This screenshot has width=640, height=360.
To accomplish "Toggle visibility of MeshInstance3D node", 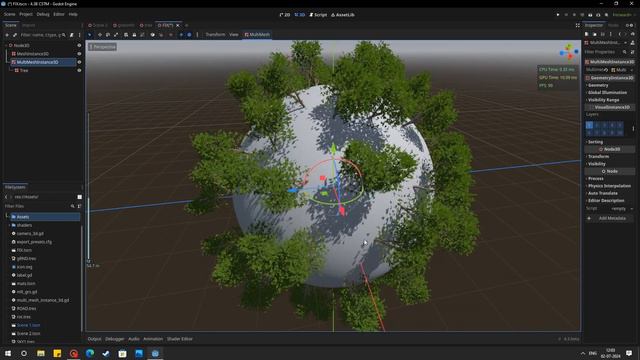I will (x=79, y=53).
